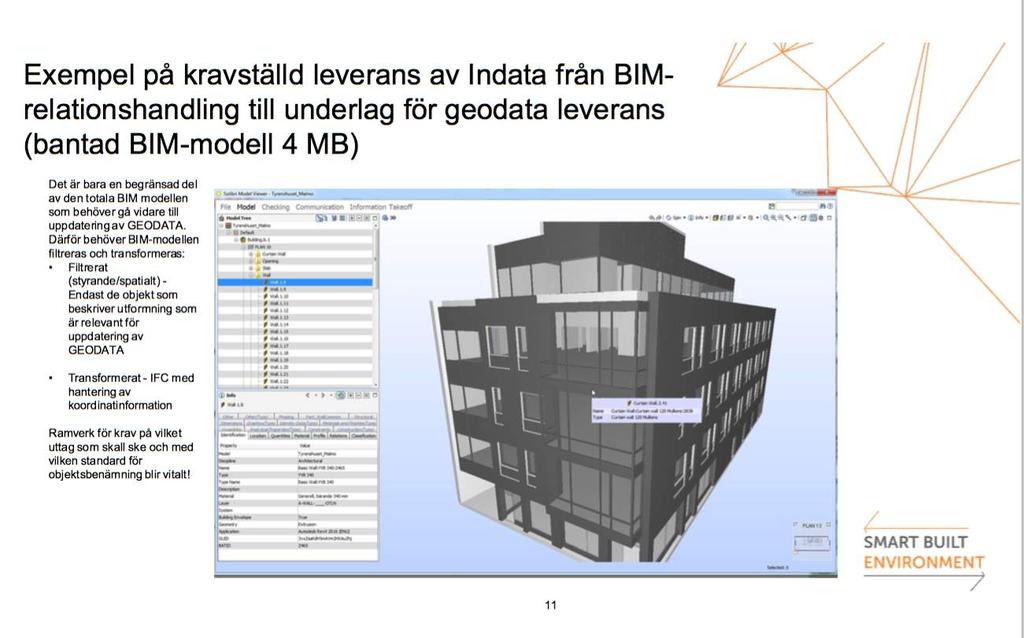Open the Spin tool dropdown arrow
Image resolution: width=1024 pixels, height=638 pixels.
(686, 218)
